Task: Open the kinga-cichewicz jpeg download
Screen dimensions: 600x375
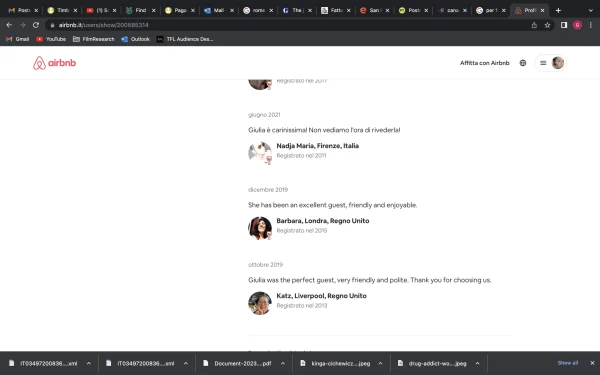Action: point(335,364)
